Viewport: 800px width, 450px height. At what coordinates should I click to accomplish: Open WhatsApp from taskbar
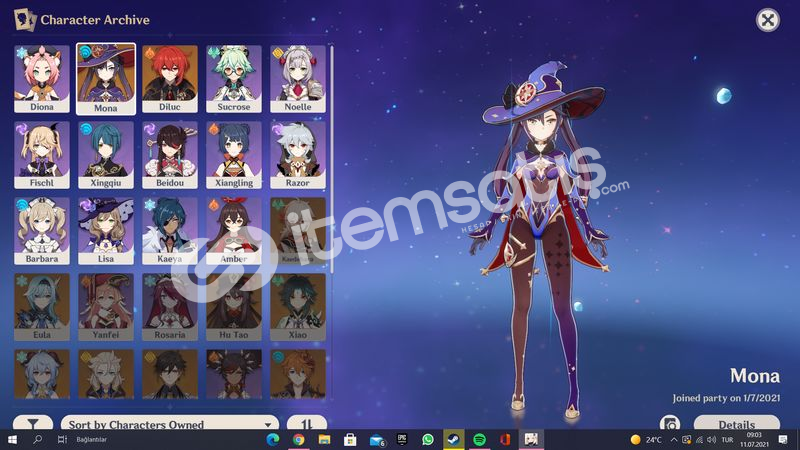pyautogui.click(x=428, y=439)
